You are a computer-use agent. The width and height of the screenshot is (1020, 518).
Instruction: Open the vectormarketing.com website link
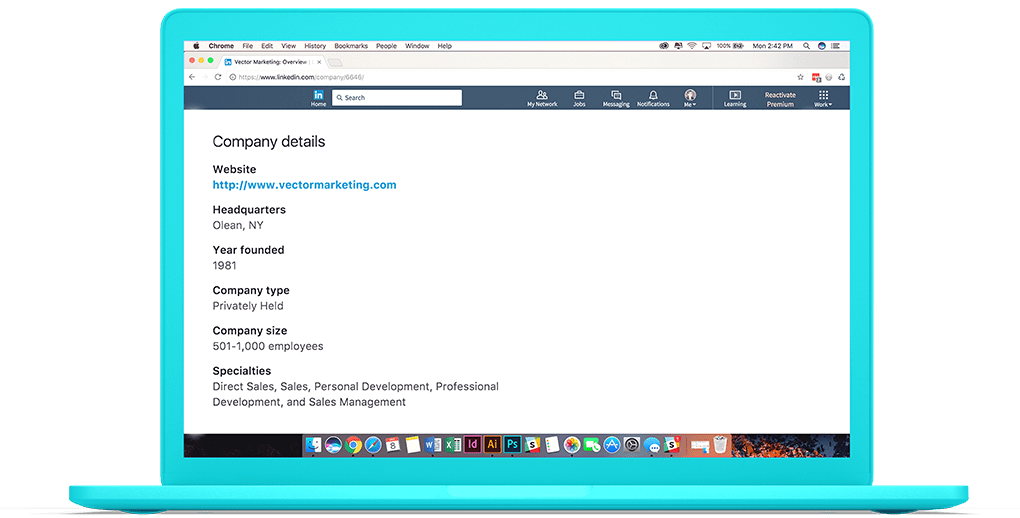click(x=304, y=185)
